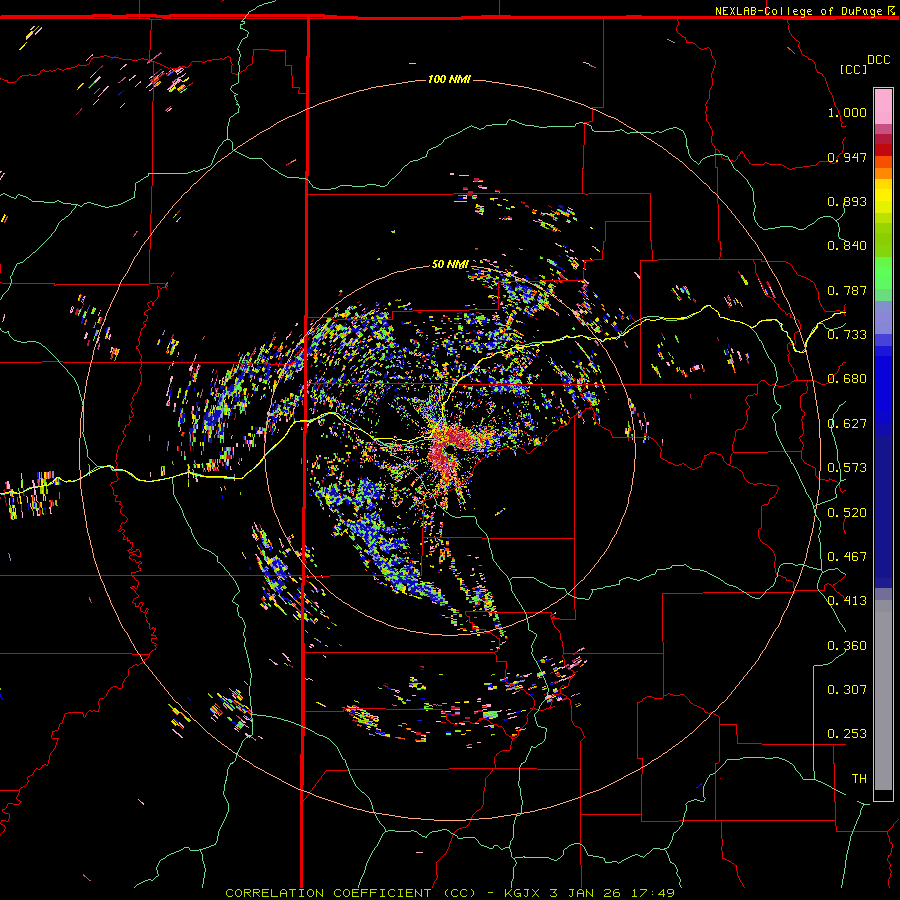Screen dimensions: 900x900
Task: Select the 0.680 scale value
Action: pos(847,379)
